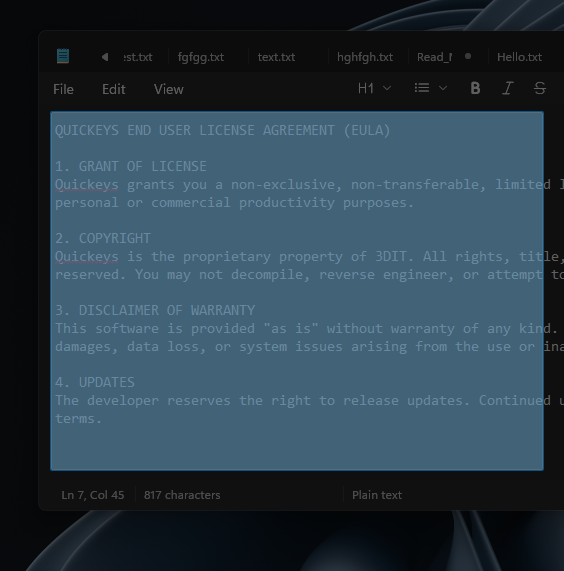Screen dimensions: 564x571
Task: Click the 817 characters status entry
Action: click(182, 495)
